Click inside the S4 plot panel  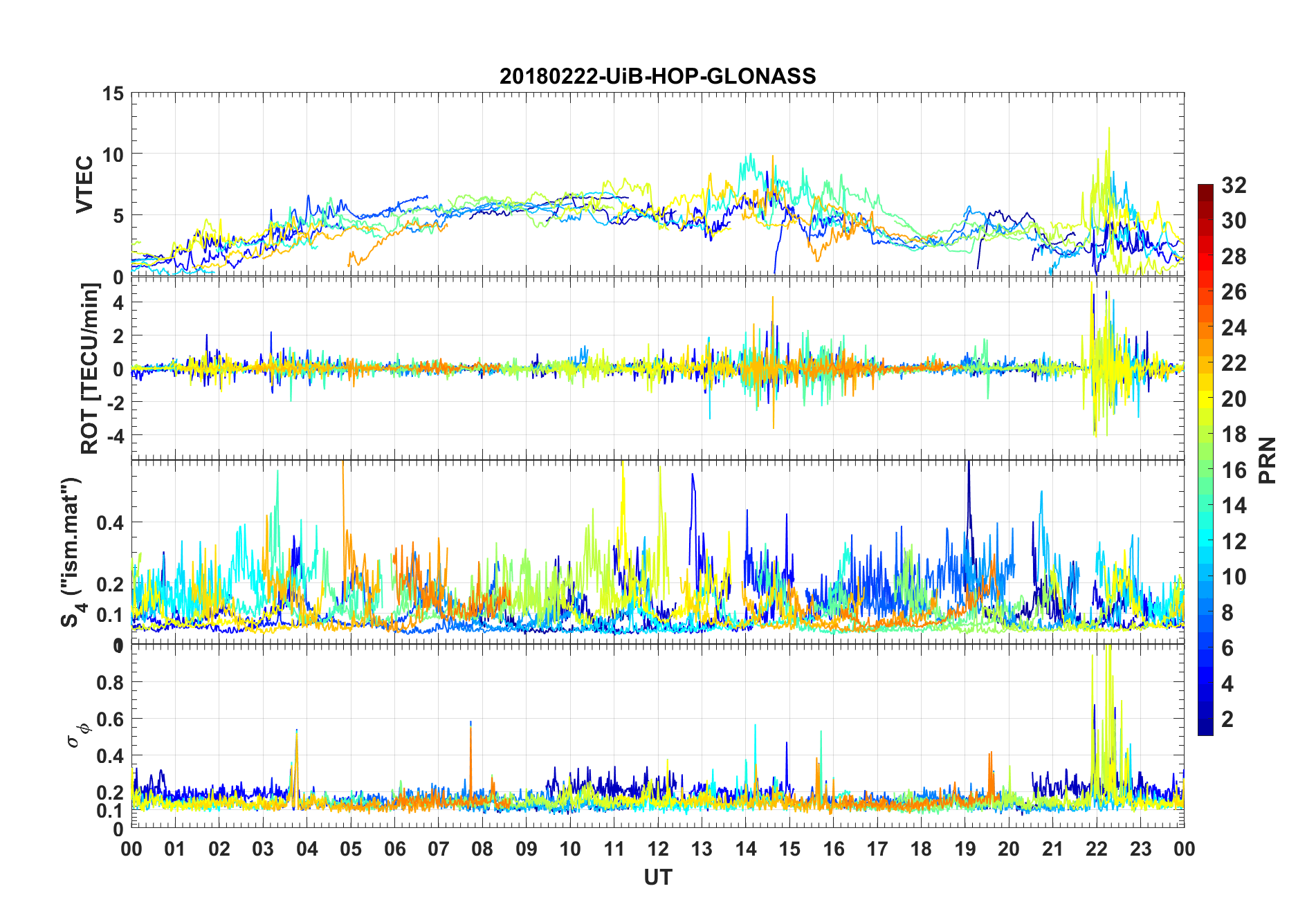[658, 552]
